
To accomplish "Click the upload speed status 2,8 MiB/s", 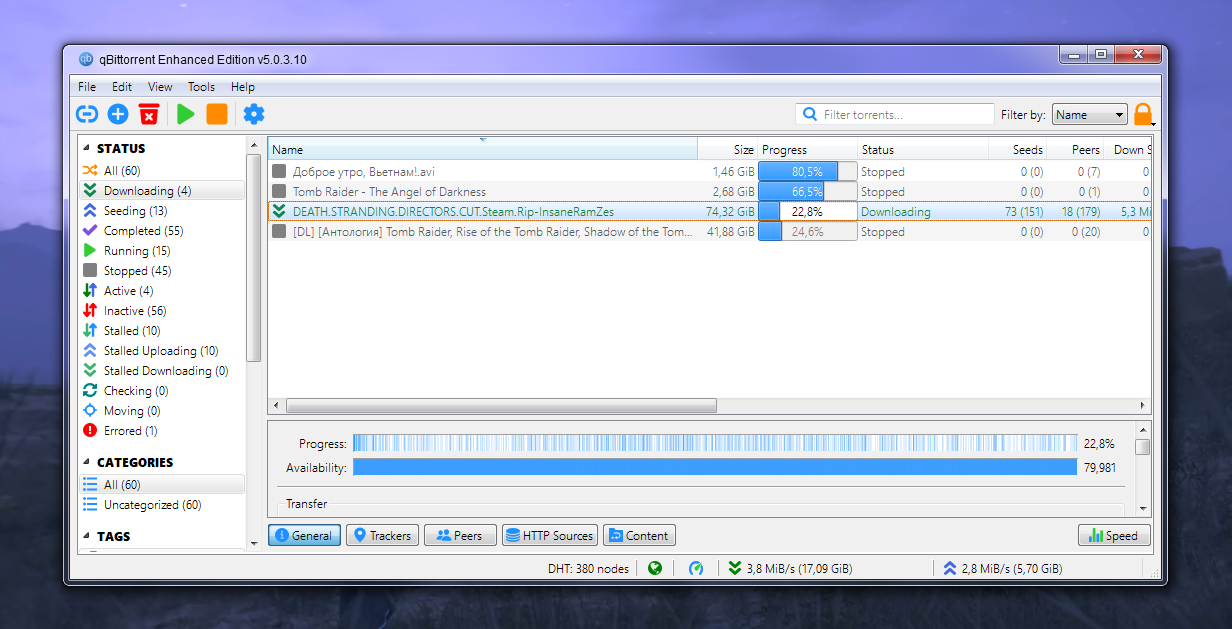I will 1003,568.
